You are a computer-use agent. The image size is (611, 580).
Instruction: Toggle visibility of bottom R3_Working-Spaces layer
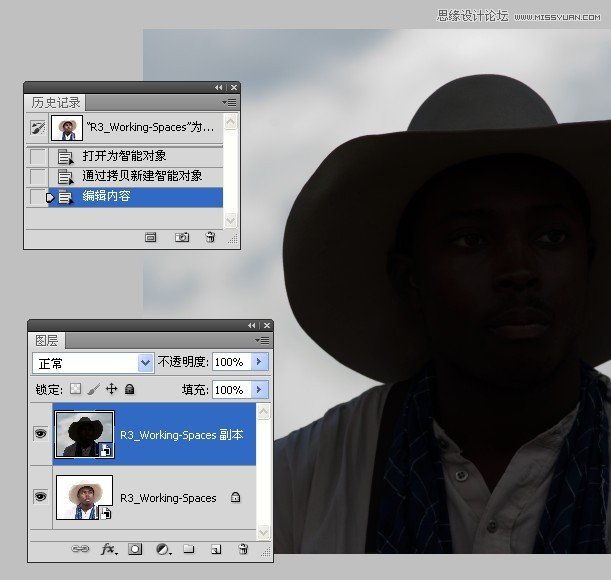(x=40, y=497)
